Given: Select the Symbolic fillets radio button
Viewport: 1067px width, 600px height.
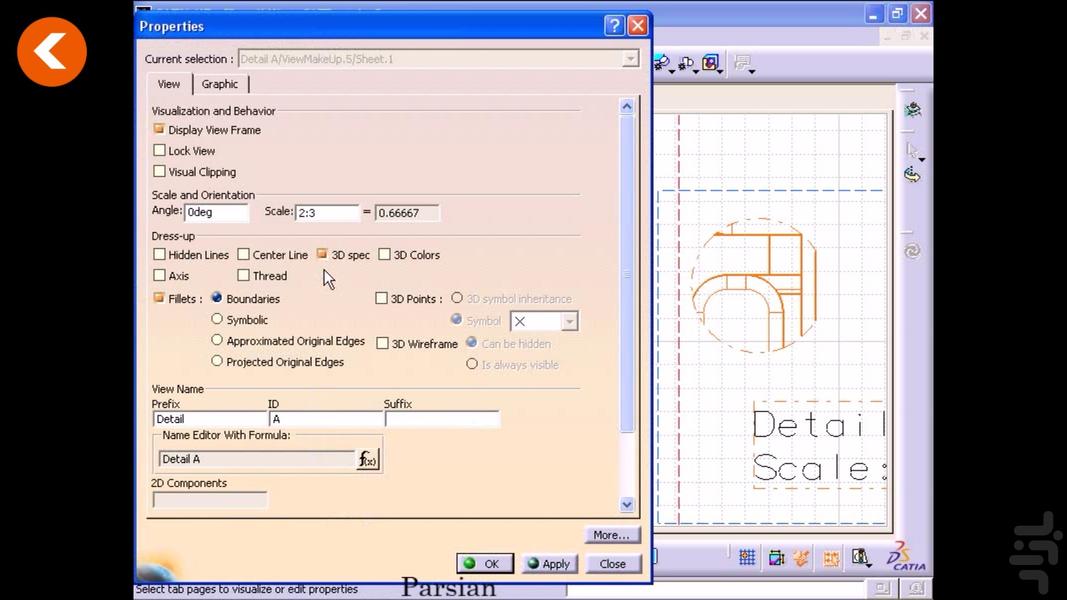Looking at the screenshot, I should point(217,319).
